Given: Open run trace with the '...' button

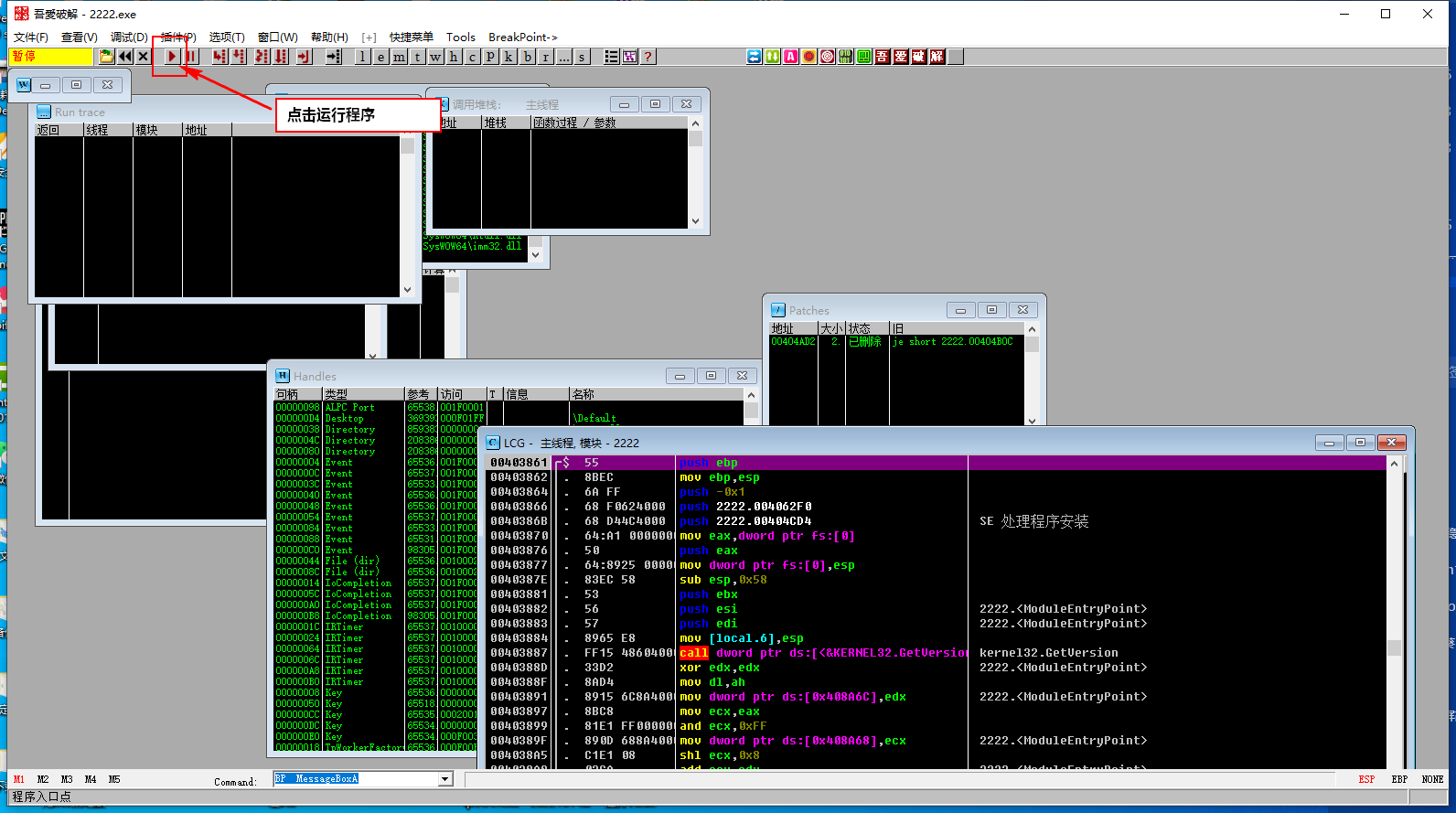Looking at the screenshot, I should [564, 57].
